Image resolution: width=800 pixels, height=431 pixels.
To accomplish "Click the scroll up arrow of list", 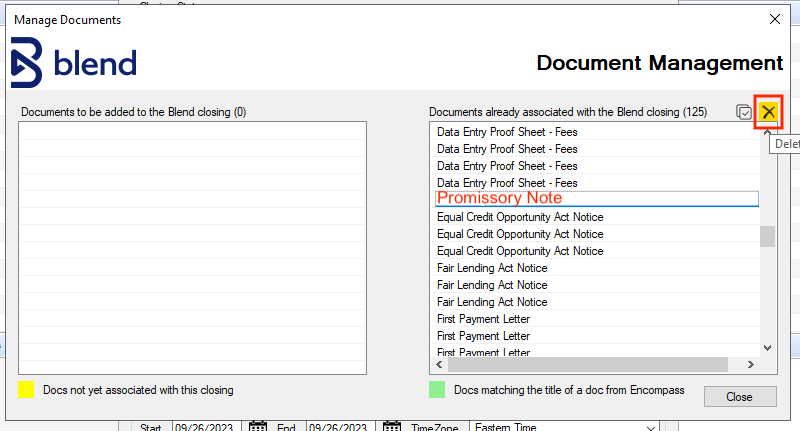I will click(x=767, y=133).
